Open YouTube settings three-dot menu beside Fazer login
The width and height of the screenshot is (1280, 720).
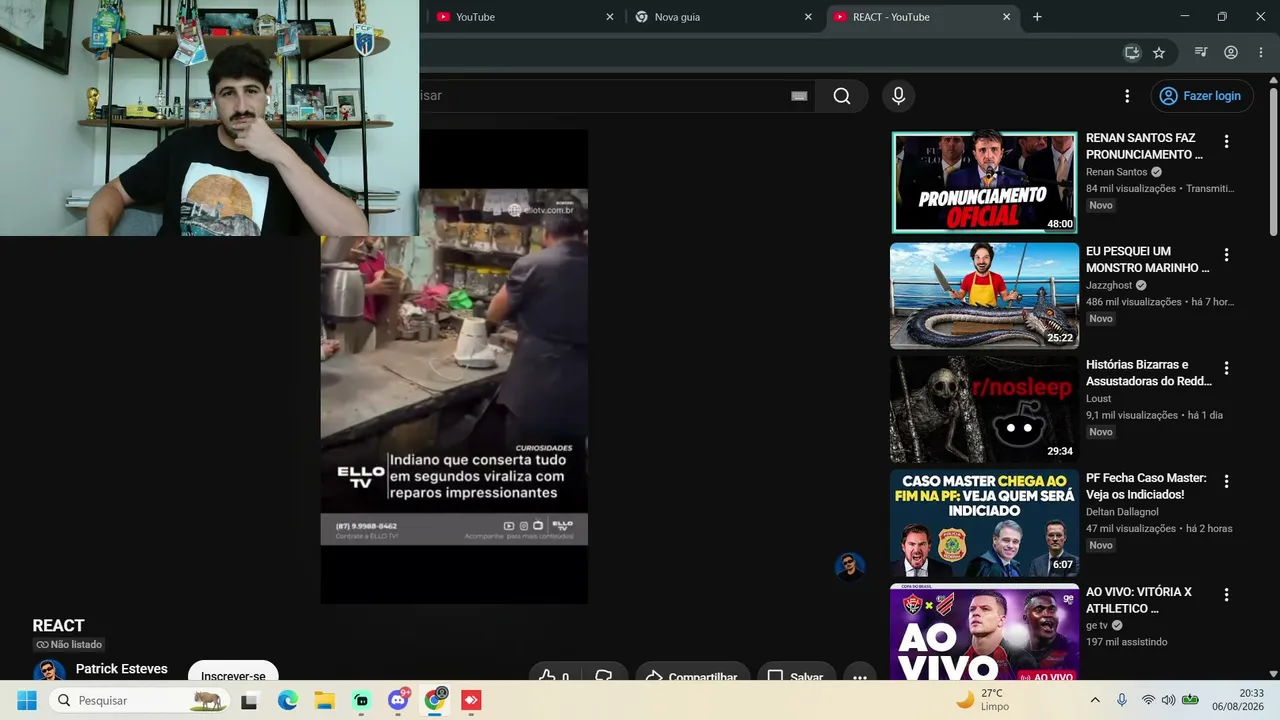[x=1127, y=96]
